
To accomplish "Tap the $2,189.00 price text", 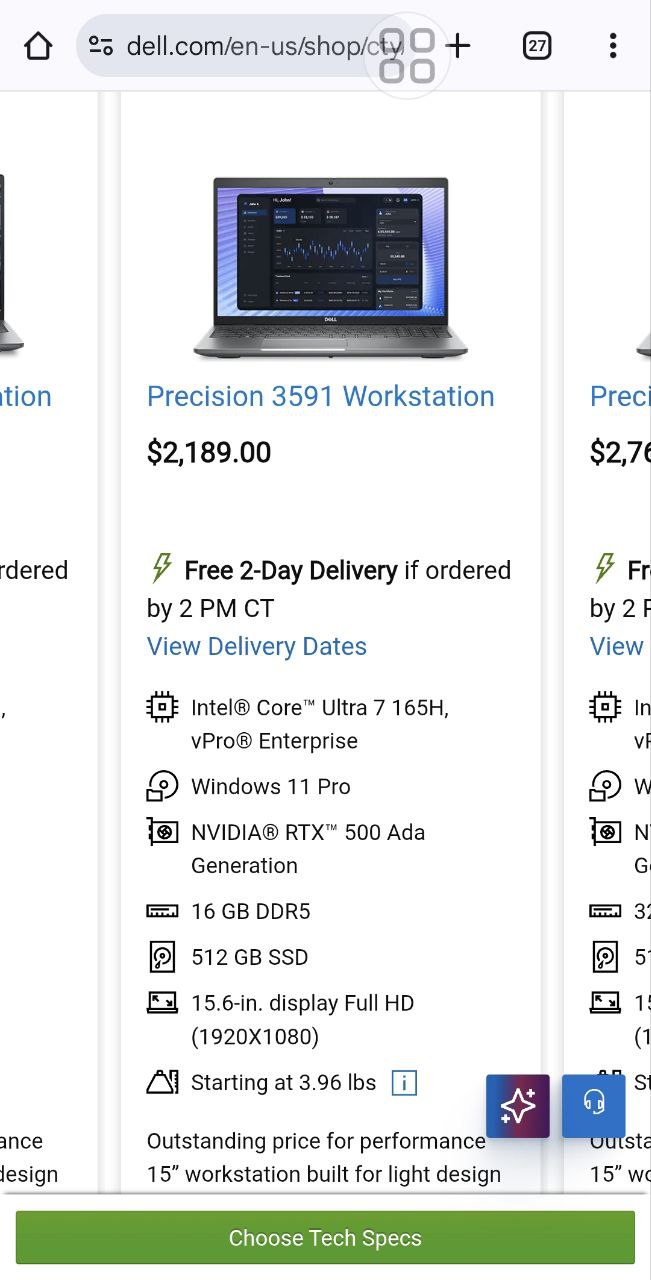I will 209,453.
